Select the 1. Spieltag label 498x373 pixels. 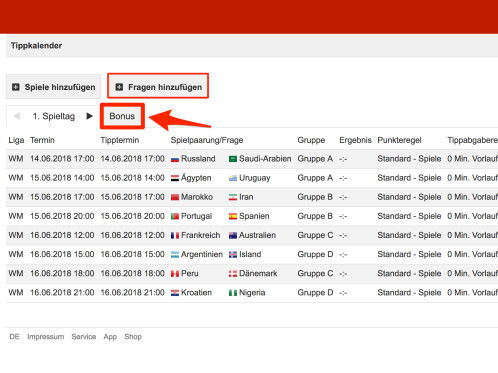[x=54, y=116]
